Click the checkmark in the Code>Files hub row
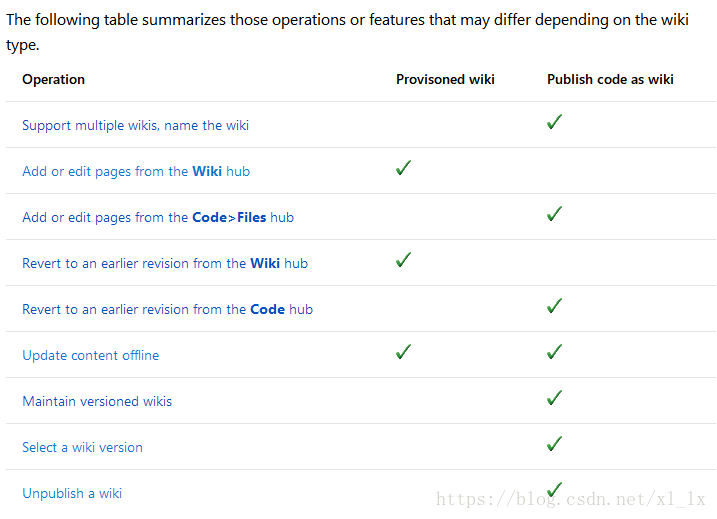Screen dimensions: 717x519 tap(554, 214)
